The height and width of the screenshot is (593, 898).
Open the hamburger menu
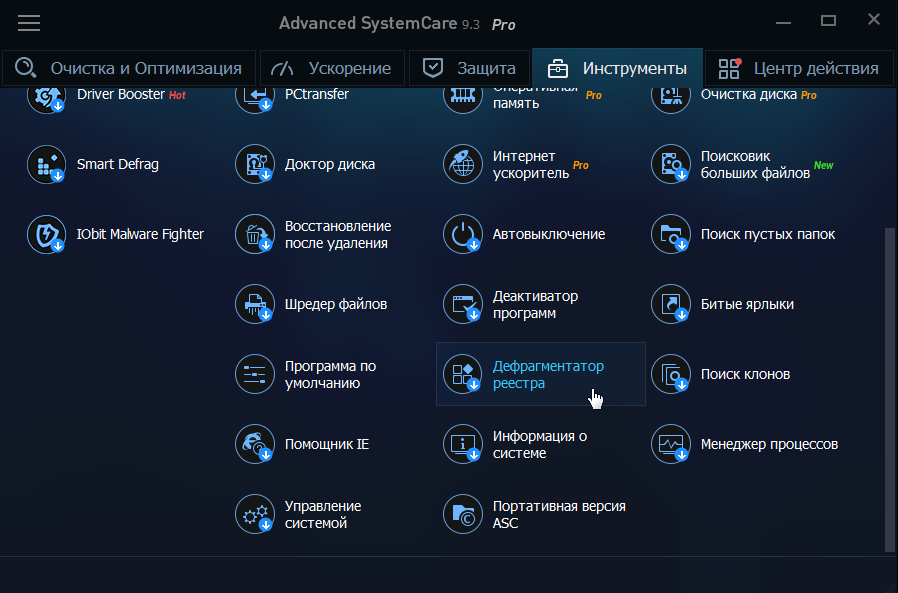[29, 23]
